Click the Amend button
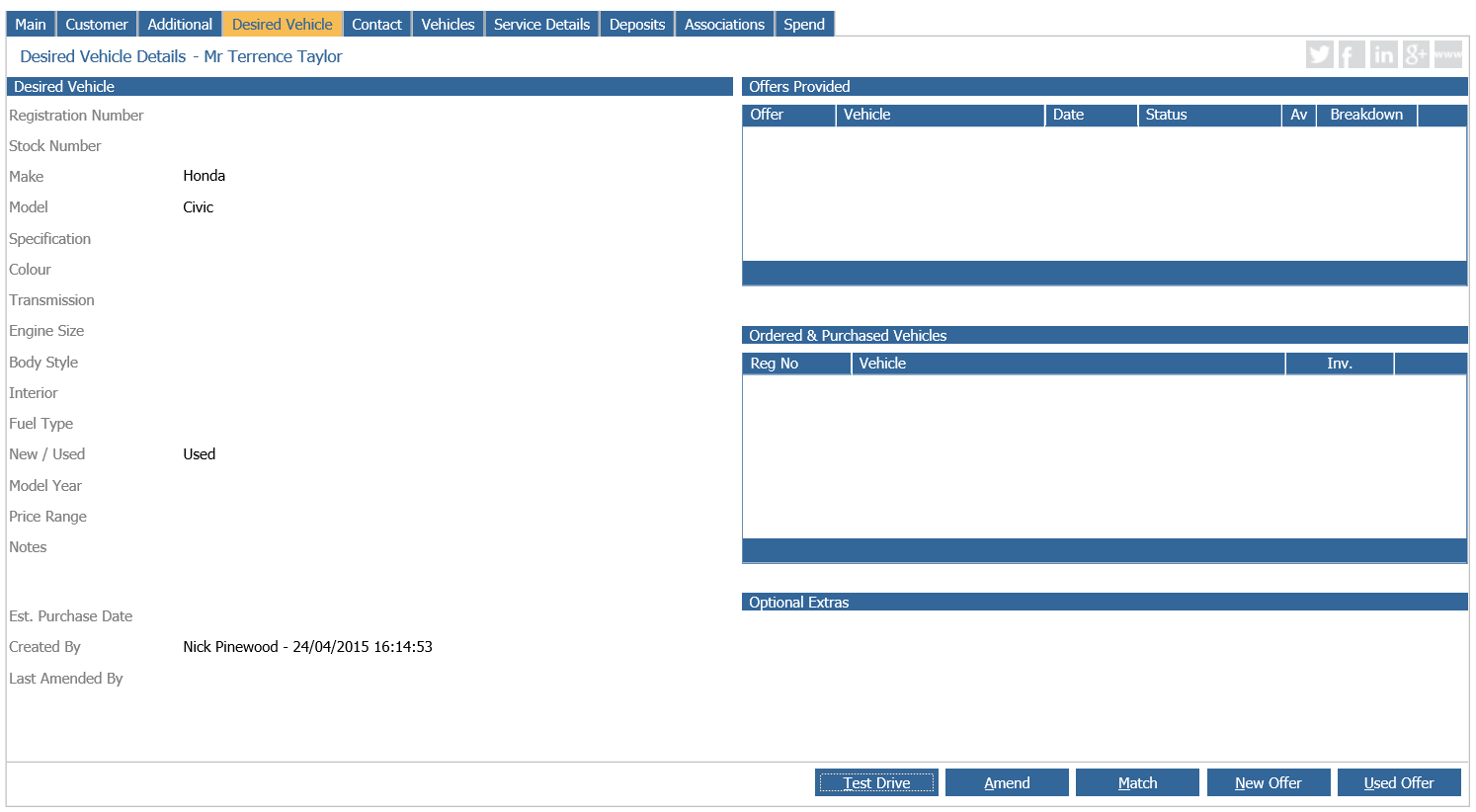Image resolution: width=1476 pixels, height=812 pixels. [x=1007, y=782]
